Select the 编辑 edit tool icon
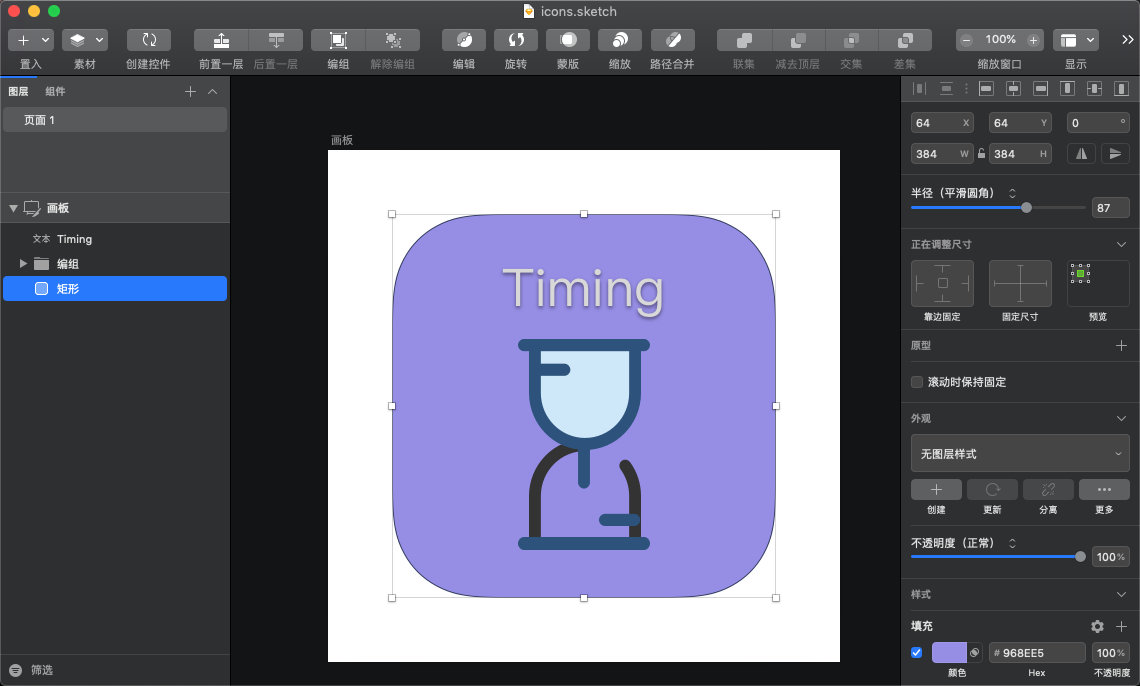1140x686 pixels. pyautogui.click(x=464, y=40)
